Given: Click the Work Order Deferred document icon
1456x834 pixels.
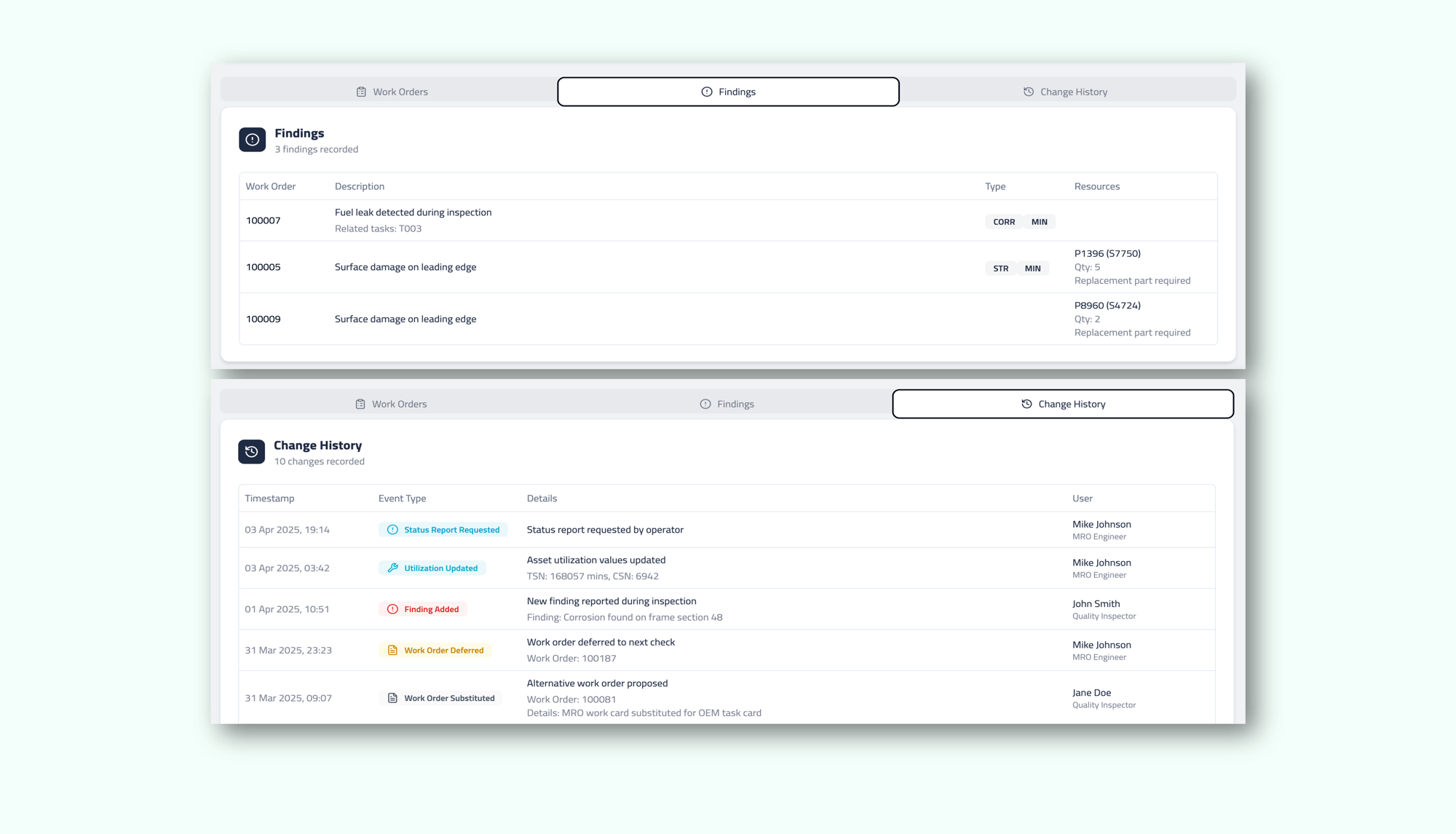Looking at the screenshot, I should coord(392,651).
